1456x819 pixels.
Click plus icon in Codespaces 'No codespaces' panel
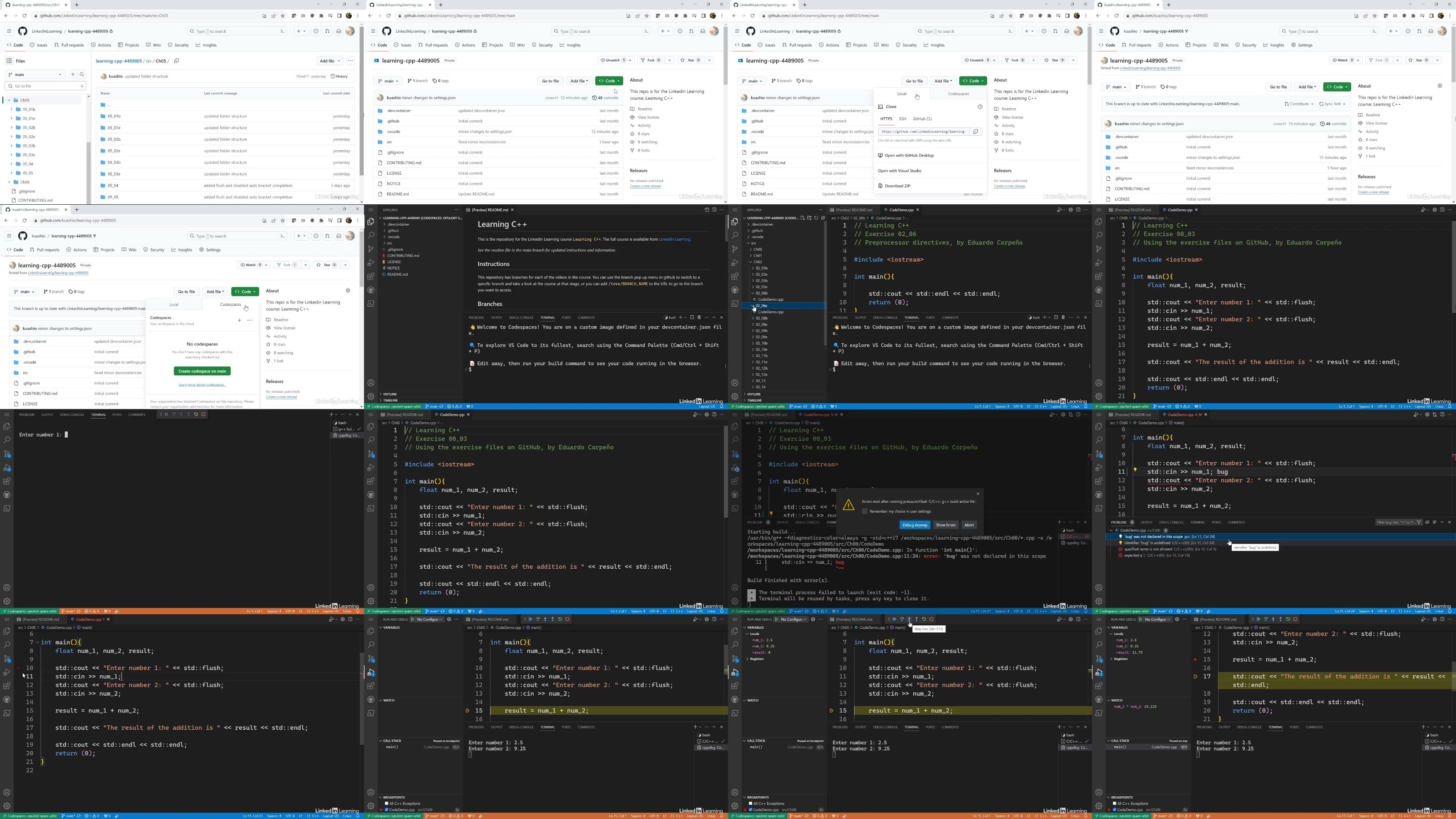click(239, 320)
